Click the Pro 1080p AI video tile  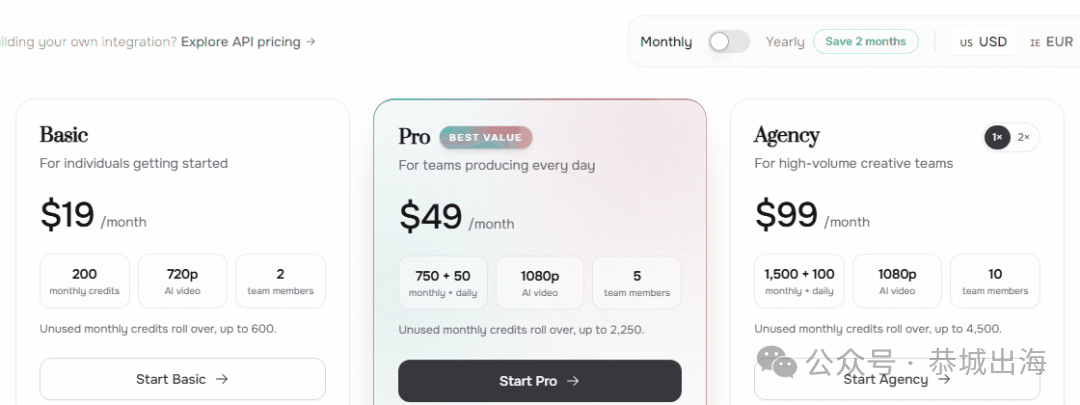[x=540, y=283]
